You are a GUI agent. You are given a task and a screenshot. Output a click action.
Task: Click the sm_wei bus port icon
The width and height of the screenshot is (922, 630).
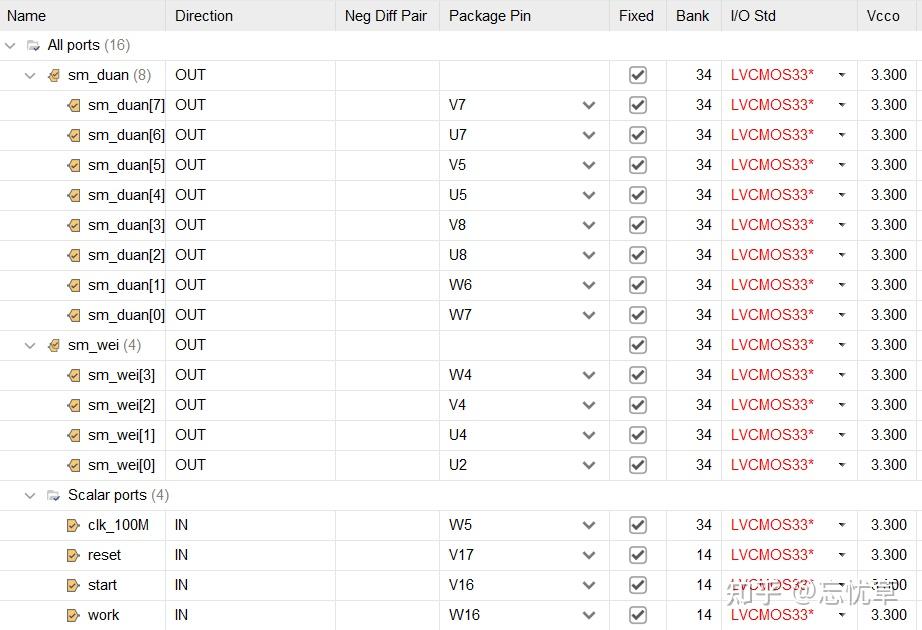coord(54,345)
